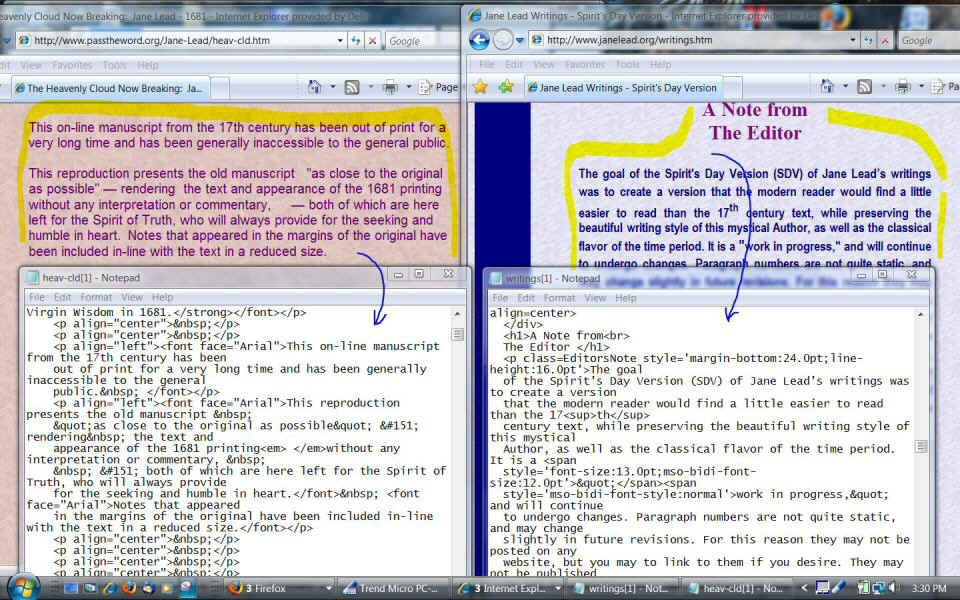
Task: Open View menu in Jane Lead Writings browser
Action: click(544, 64)
